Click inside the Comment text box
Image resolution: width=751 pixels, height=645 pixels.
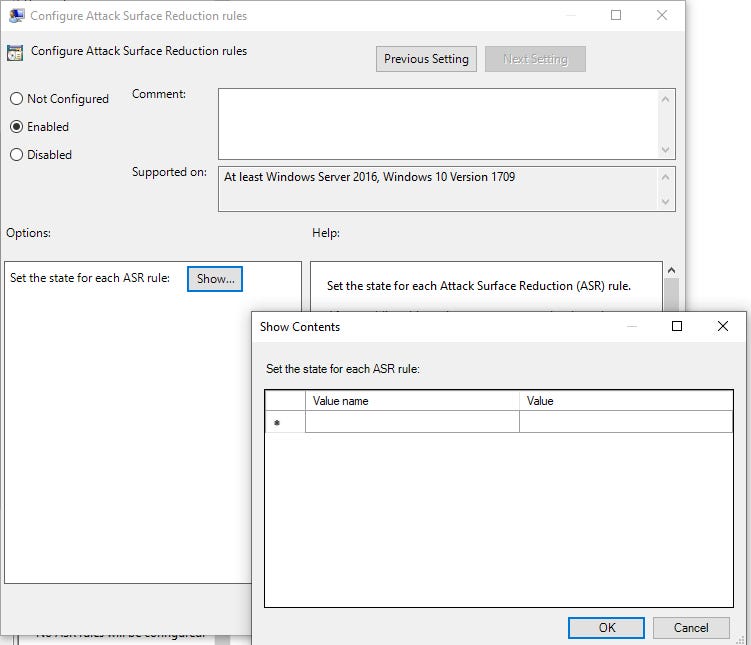[x=437, y=122]
